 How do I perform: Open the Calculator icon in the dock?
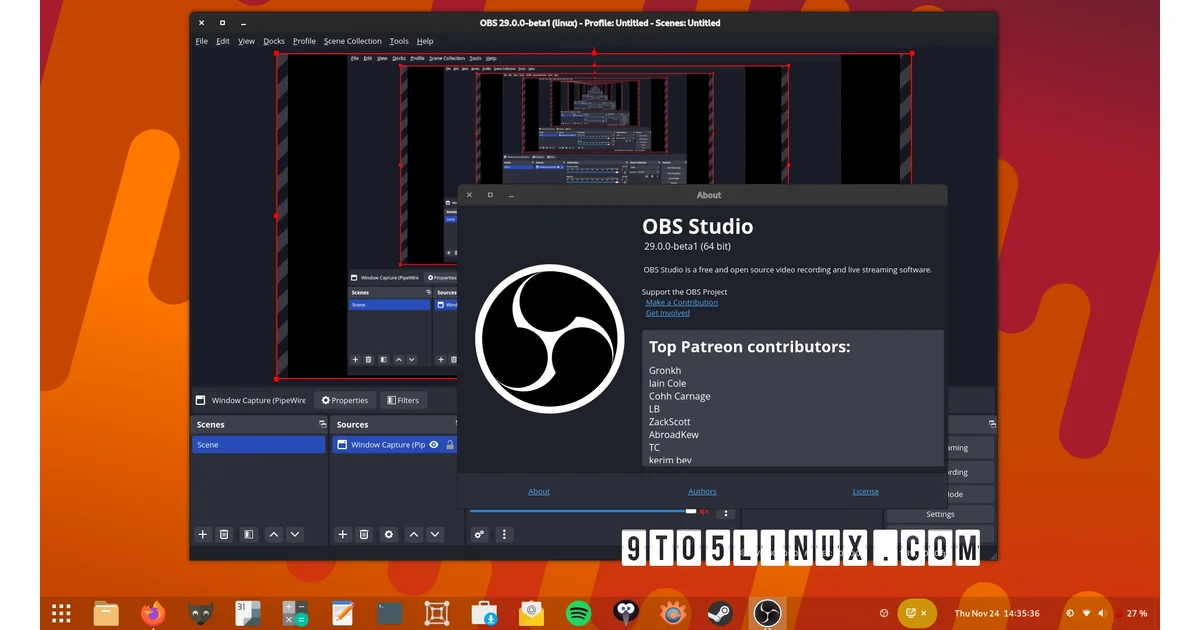point(294,613)
